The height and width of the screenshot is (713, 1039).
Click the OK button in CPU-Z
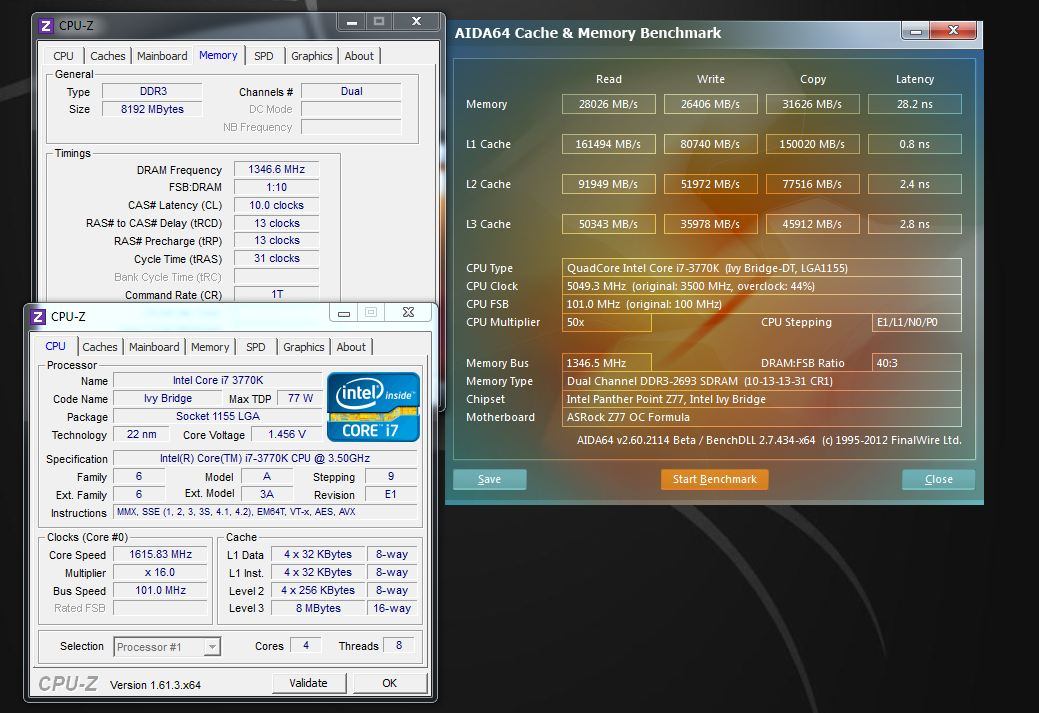tap(390, 683)
